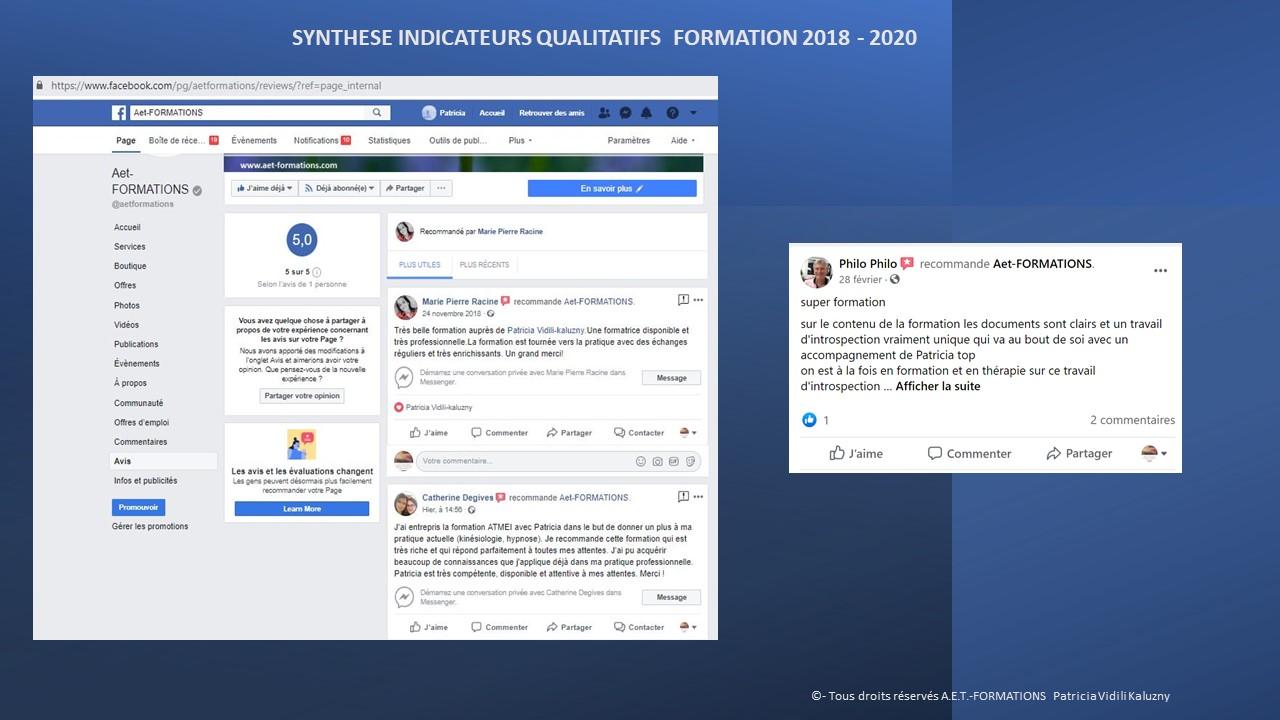This screenshot has width=1280, height=720.
Task: Click GIF icon in the comment box
Action: [x=673, y=461]
